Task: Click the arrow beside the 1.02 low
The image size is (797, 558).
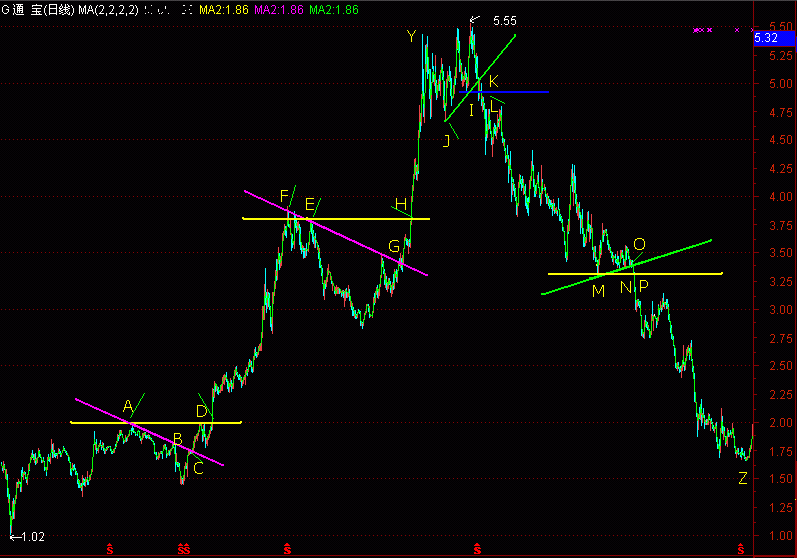Action: [13, 537]
